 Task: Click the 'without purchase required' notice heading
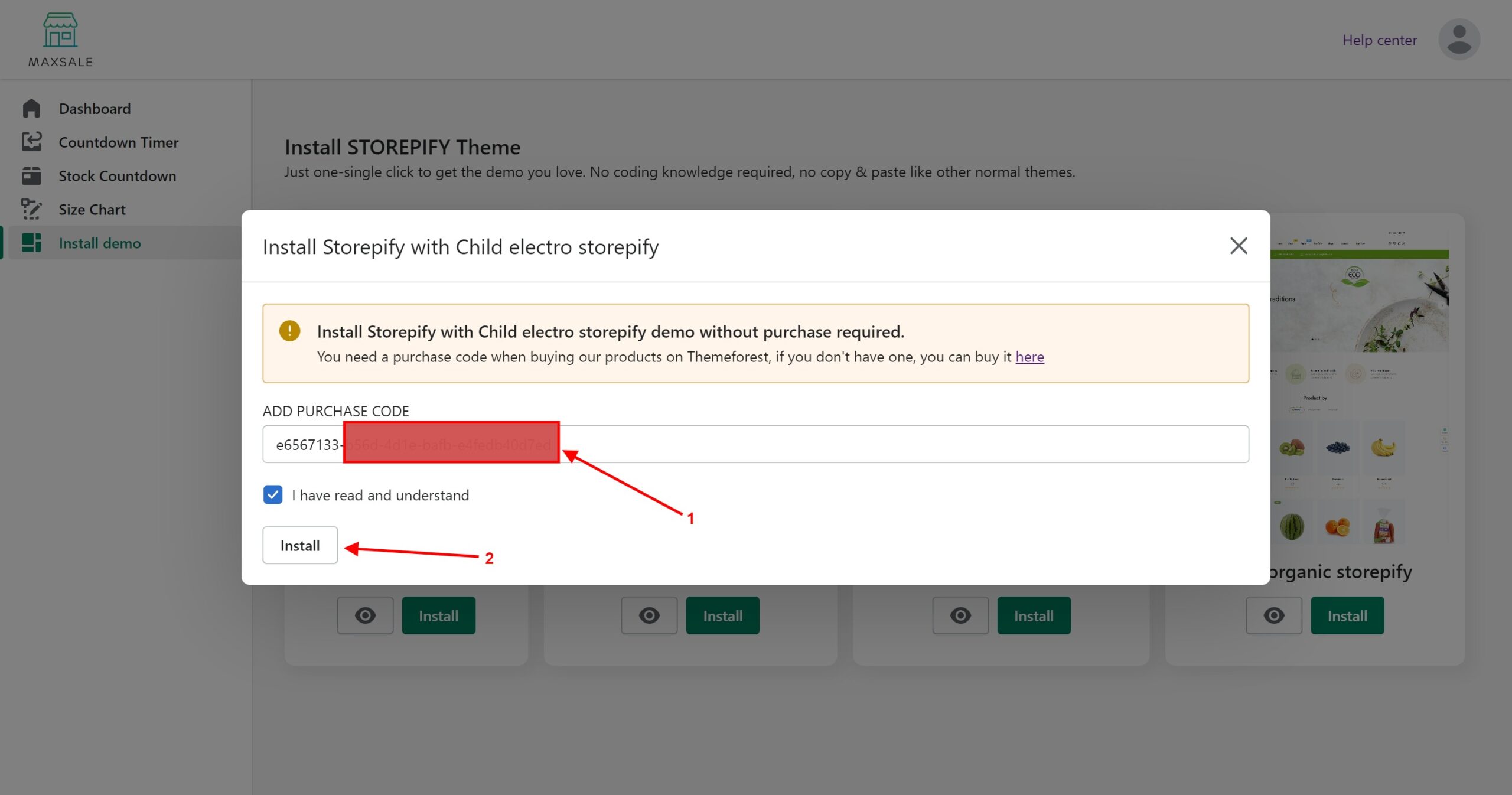tap(611, 332)
